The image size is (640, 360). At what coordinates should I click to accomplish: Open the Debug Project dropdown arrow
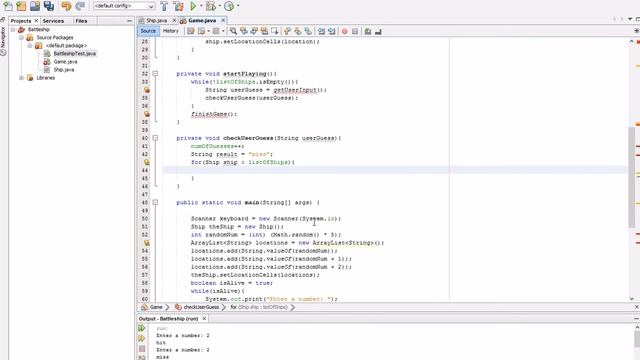click(x=220, y=6)
